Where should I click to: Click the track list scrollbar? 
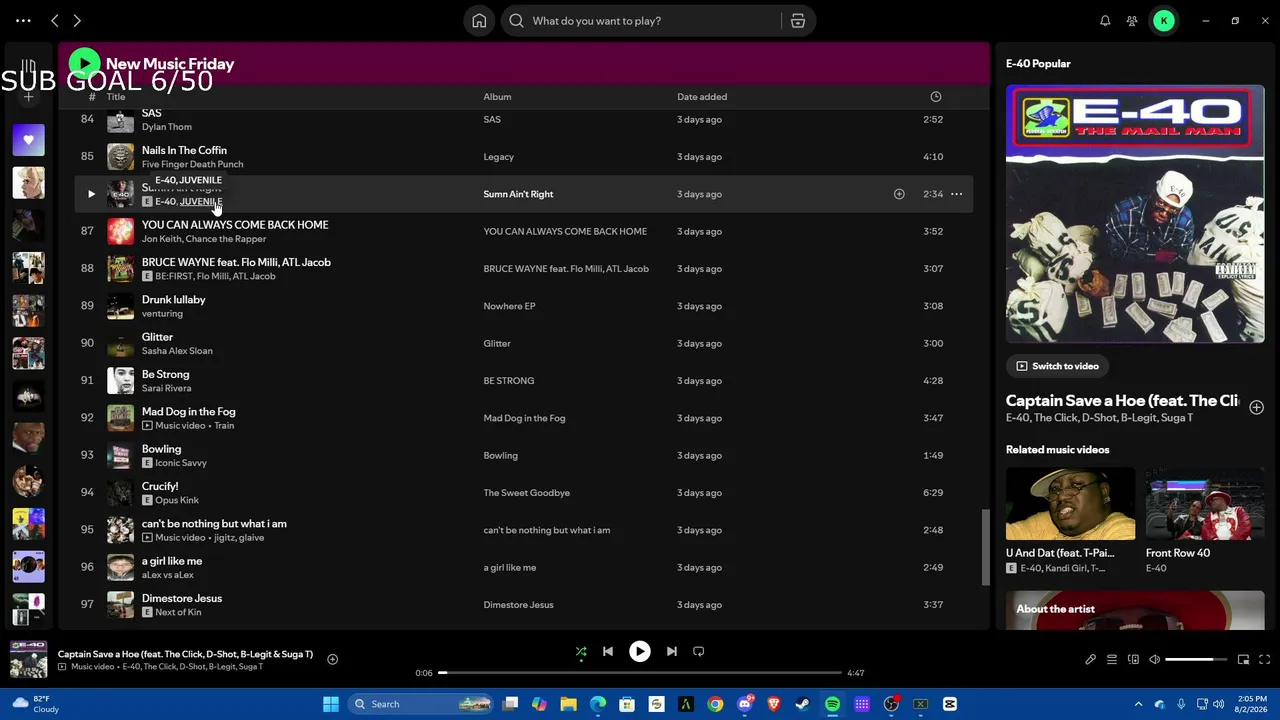[x=986, y=546]
